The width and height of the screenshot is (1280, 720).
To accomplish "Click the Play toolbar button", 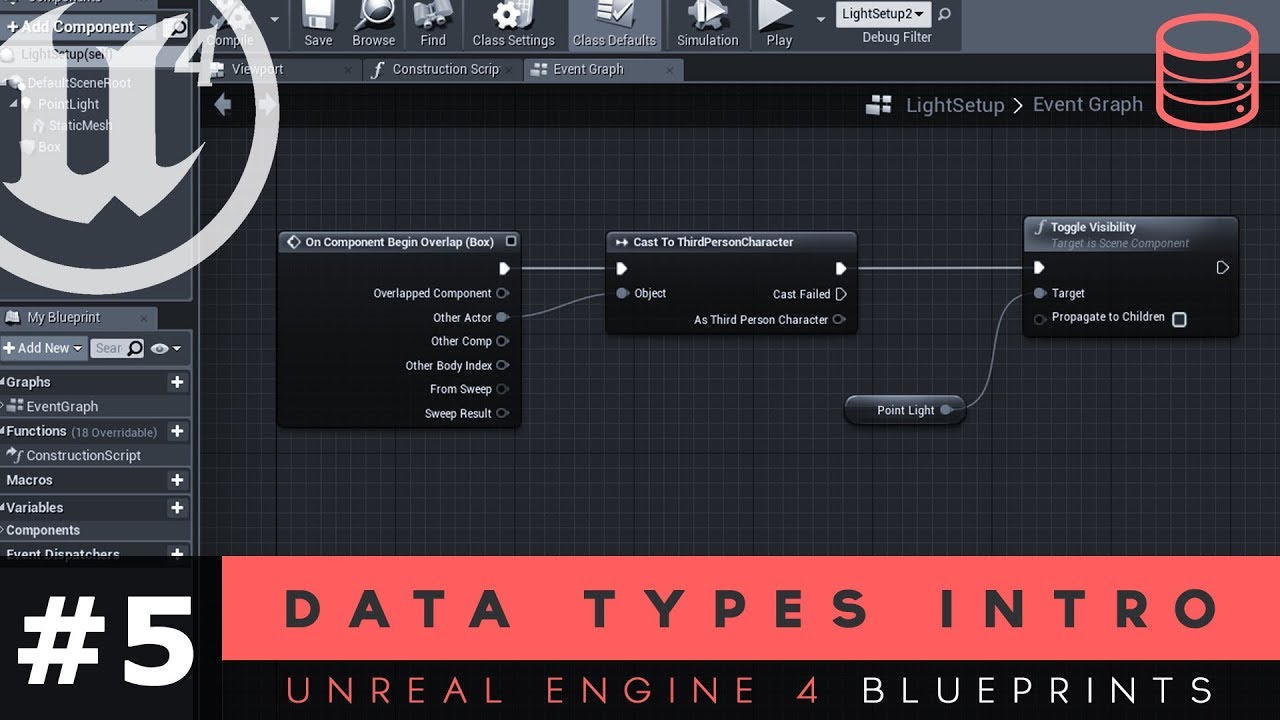I will tap(778, 25).
